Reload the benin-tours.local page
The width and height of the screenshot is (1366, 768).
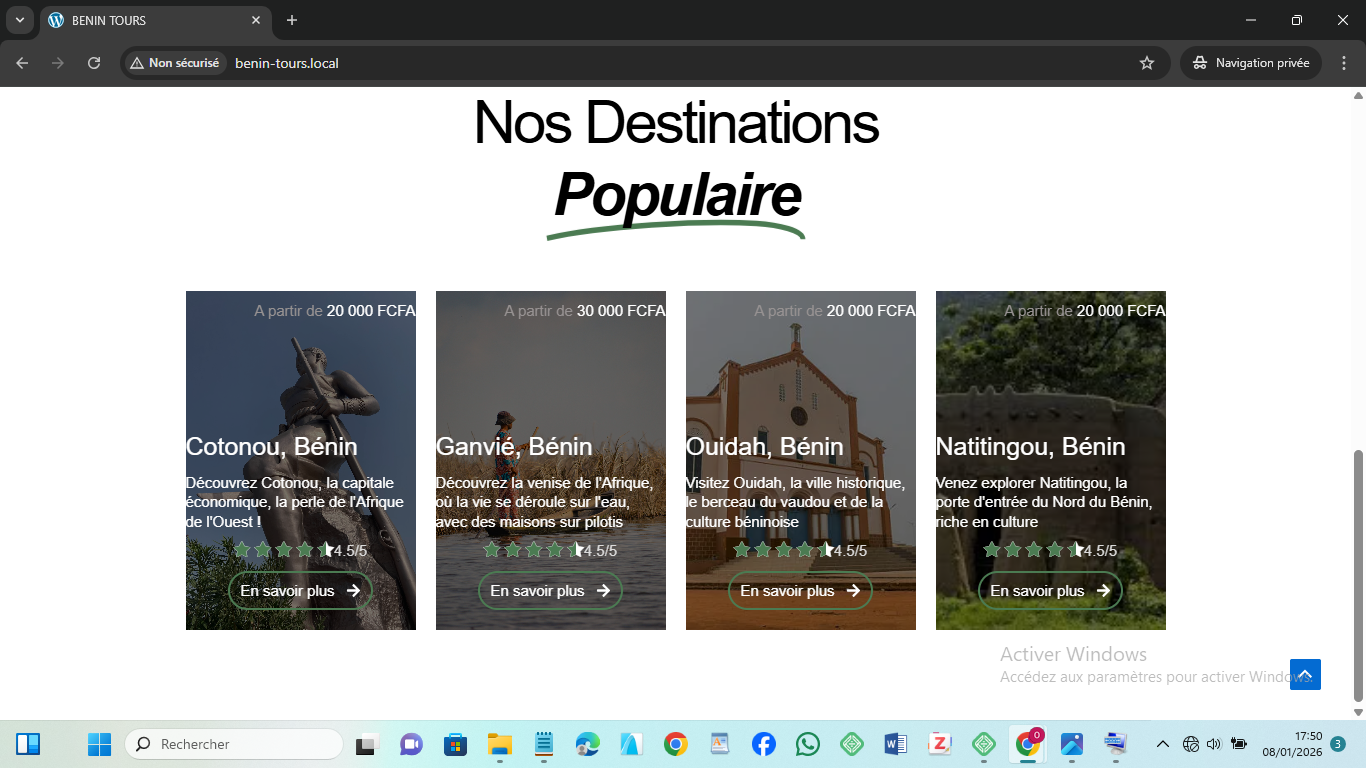click(x=94, y=63)
